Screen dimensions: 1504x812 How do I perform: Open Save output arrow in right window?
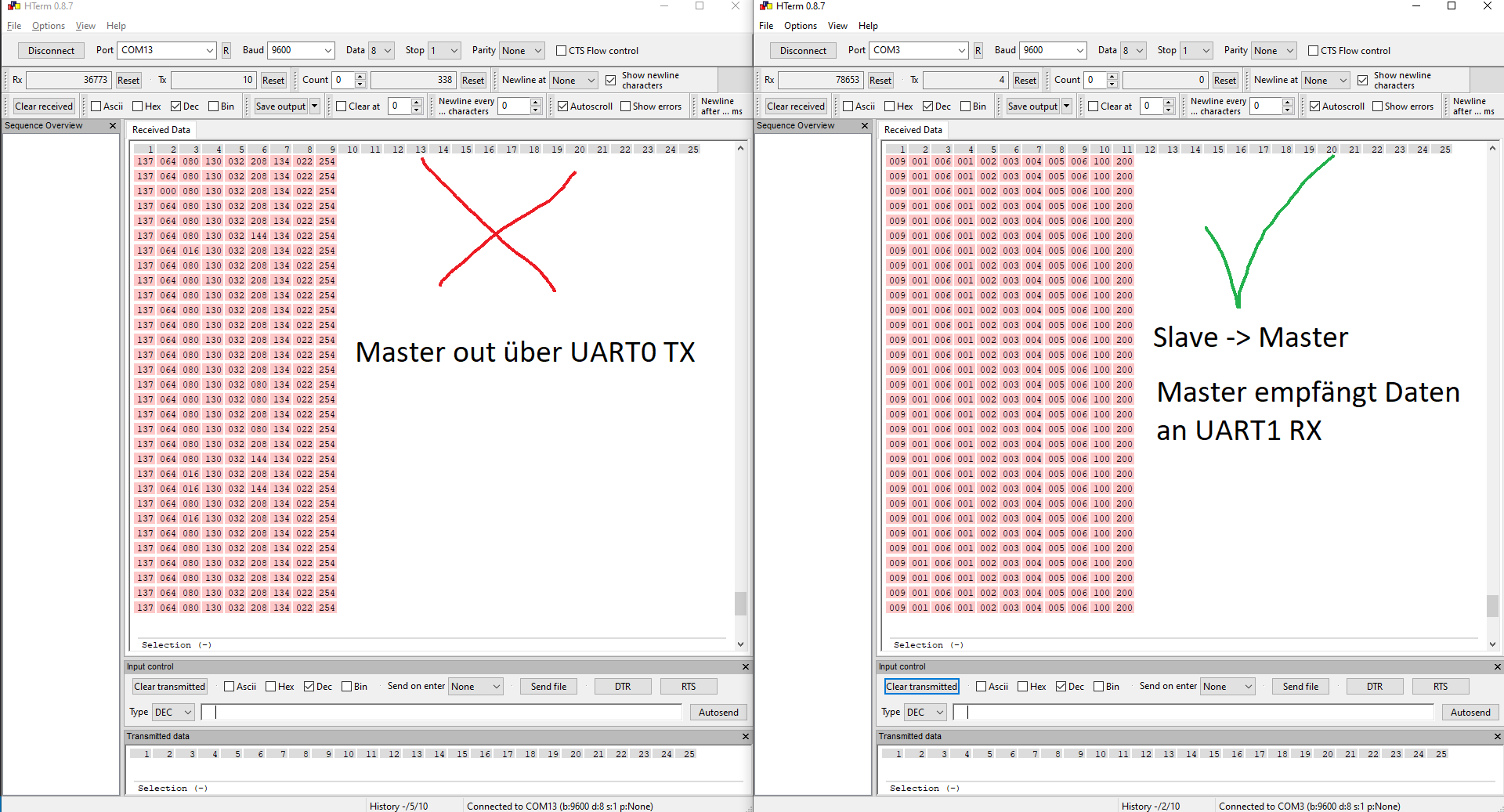pyautogui.click(x=1067, y=106)
